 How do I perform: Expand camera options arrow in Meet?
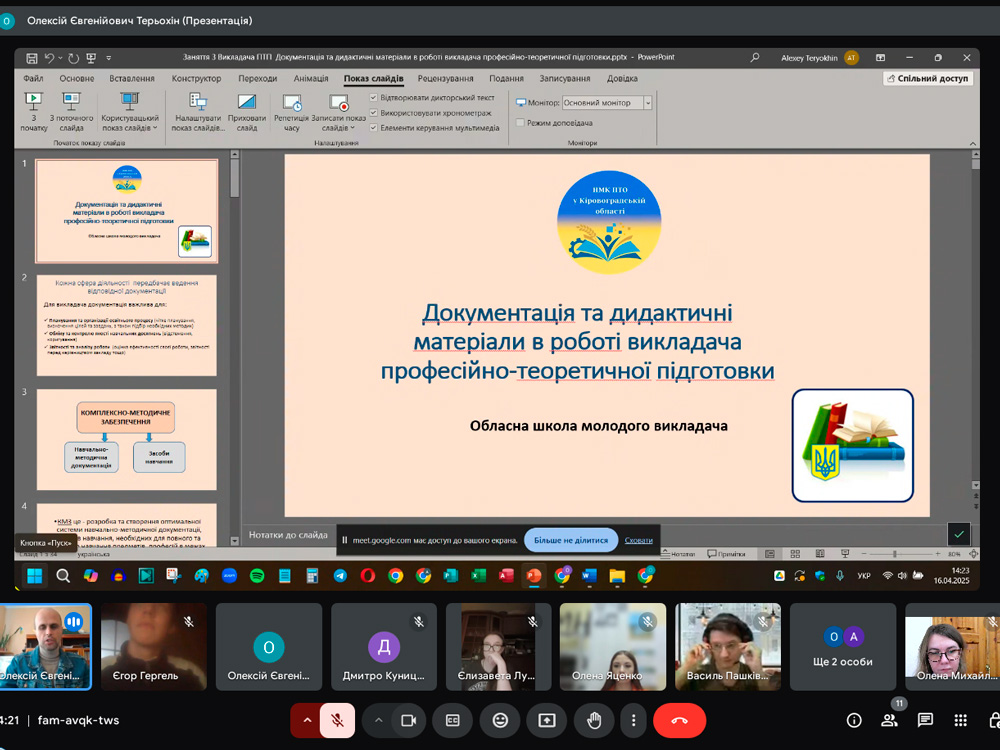pyautogui.click(x=378, y=720)
